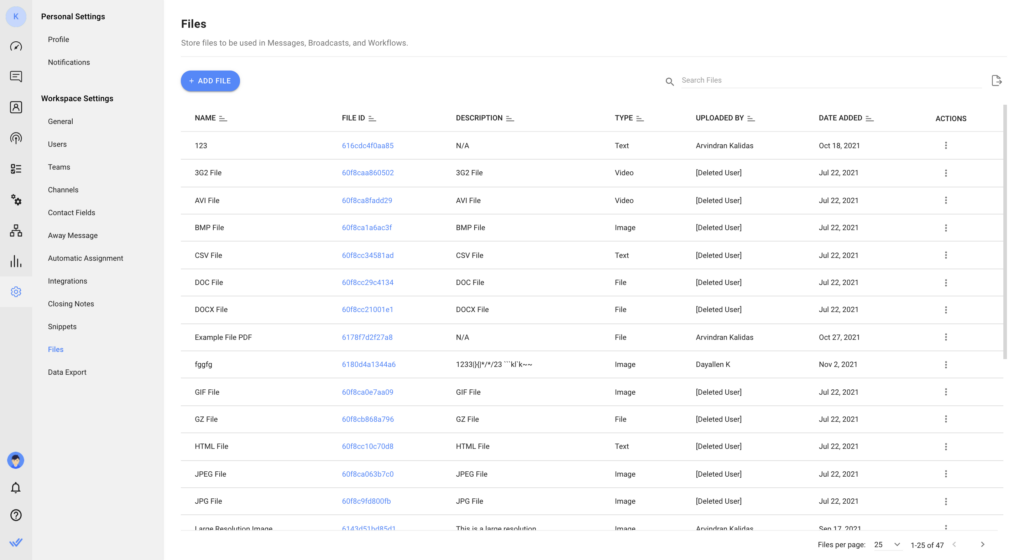
Task: Click file ID 6180d4a1344a6
Action: (x=368, y=365)
